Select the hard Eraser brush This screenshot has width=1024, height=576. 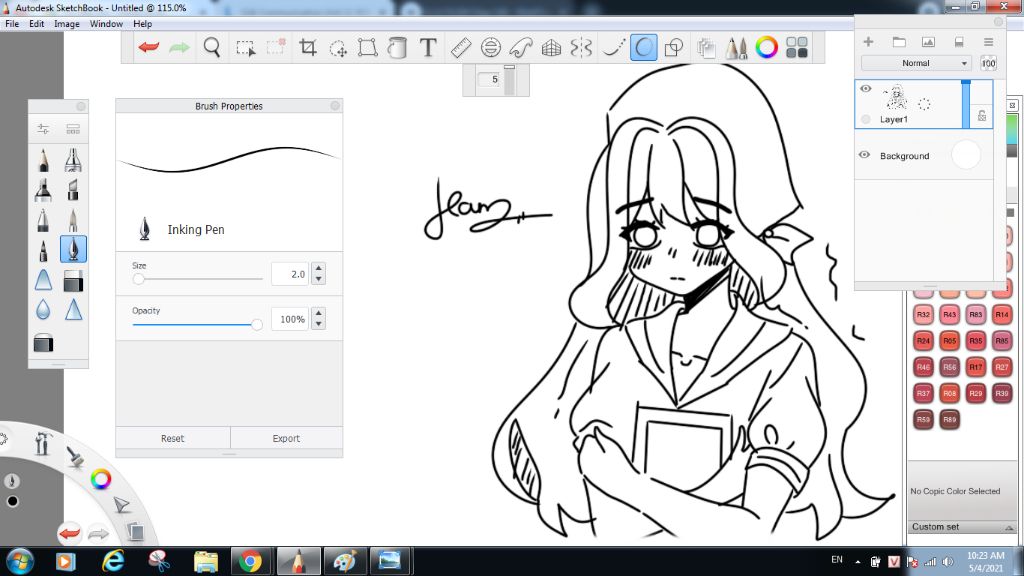[73, 281]
